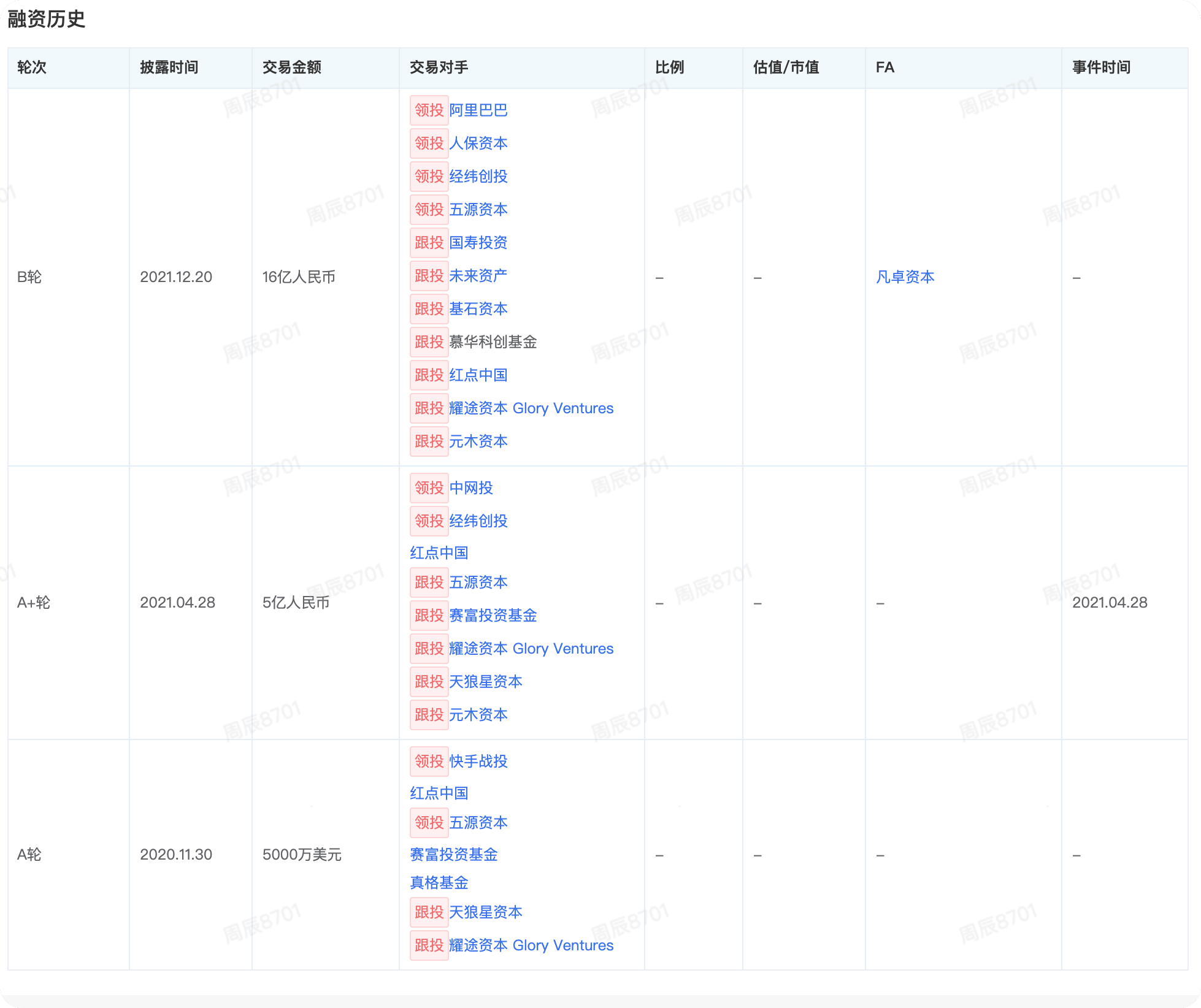Click 元木资本 link in B轮 row
This screenshot has height=1008, width=1201.
[478, 441]
